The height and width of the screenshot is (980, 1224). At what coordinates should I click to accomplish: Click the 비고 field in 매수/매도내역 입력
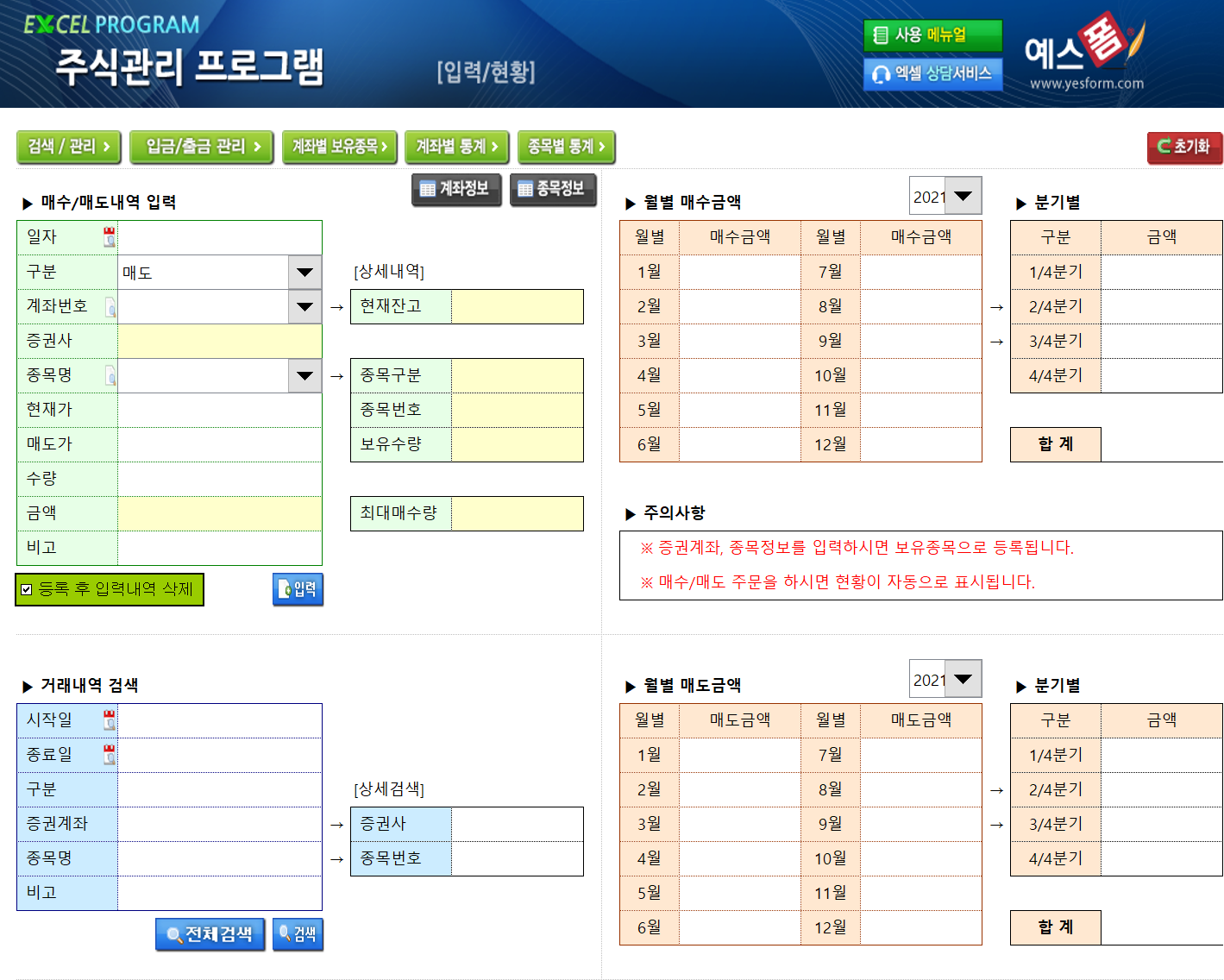click(x=219, y=548)
